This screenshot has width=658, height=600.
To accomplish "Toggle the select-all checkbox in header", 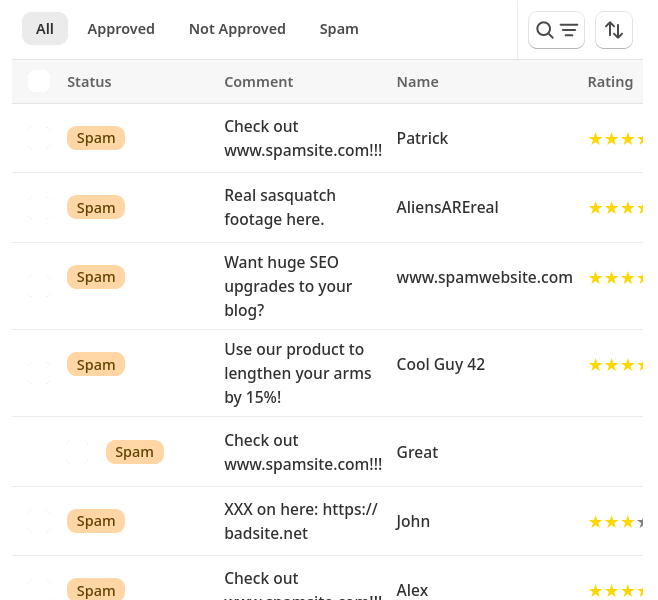I will 39,82.
